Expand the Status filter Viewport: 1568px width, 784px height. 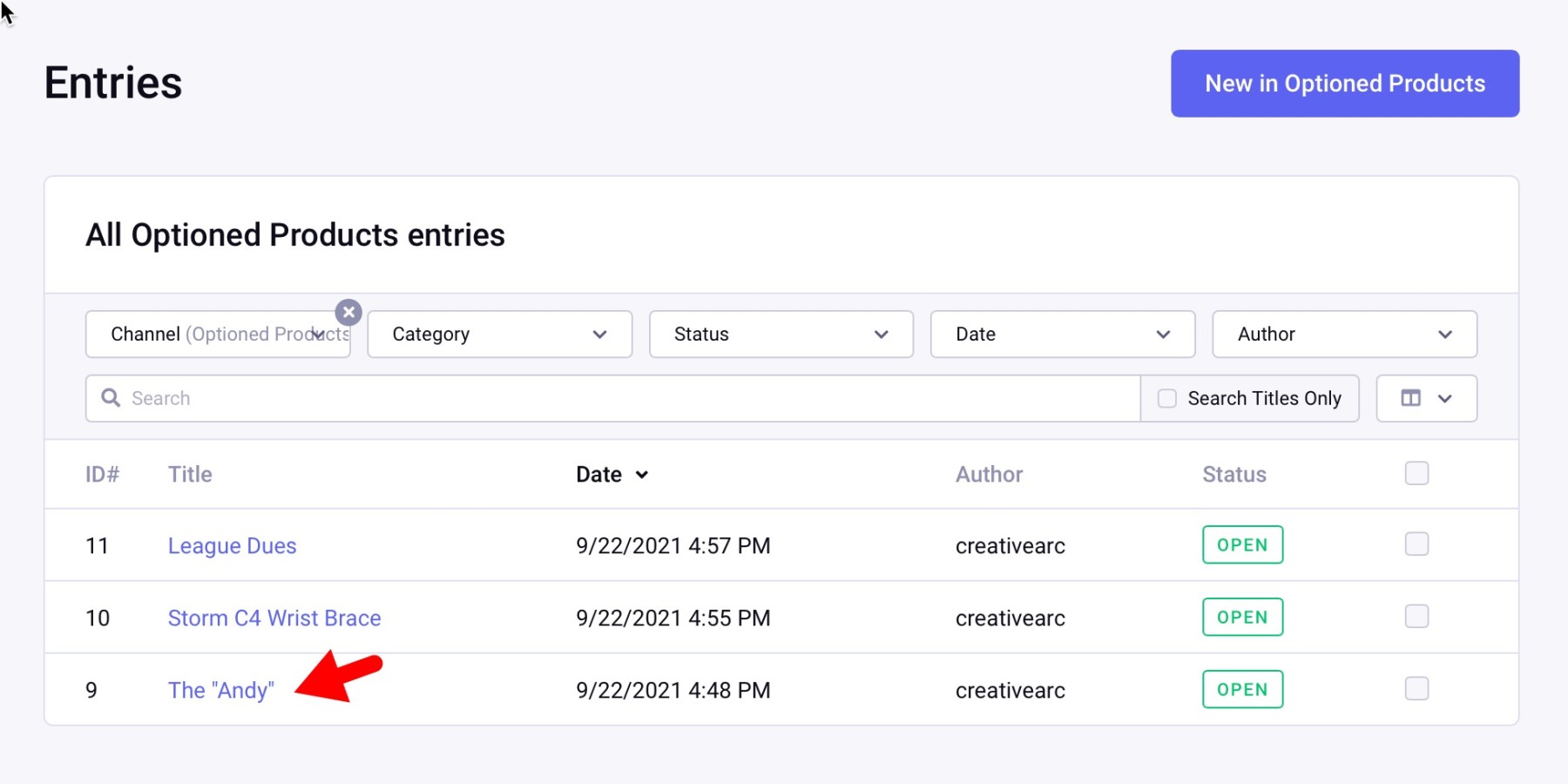pos(780,334)
